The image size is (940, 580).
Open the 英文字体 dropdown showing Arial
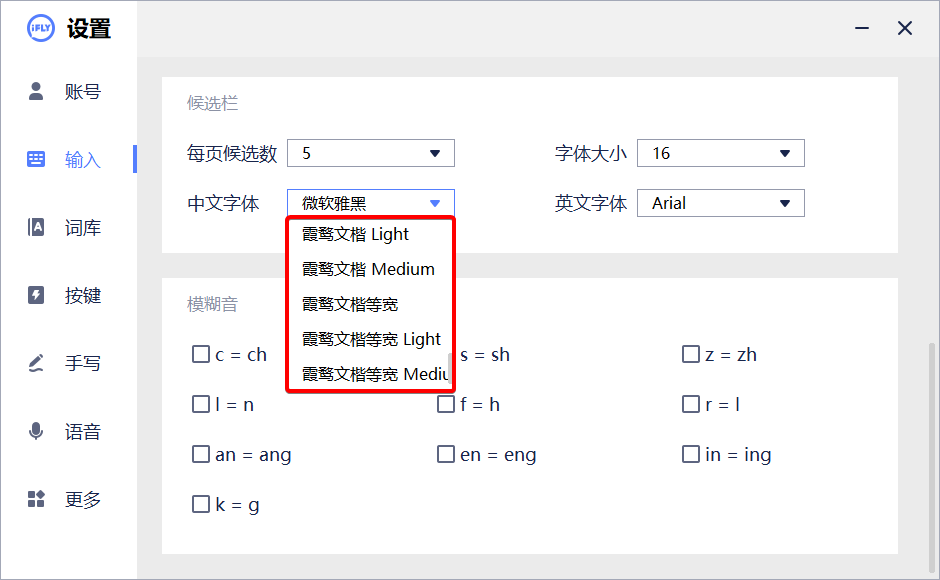[x=720, y=203]
